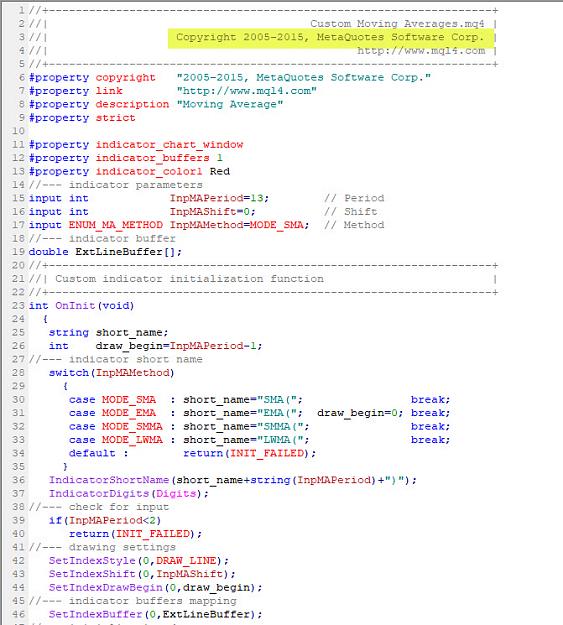The height and width of the screenshot is (625, 563).
Task: Click 'MODE_EMA' in case on line 31
Action: (x=129, y=413)
